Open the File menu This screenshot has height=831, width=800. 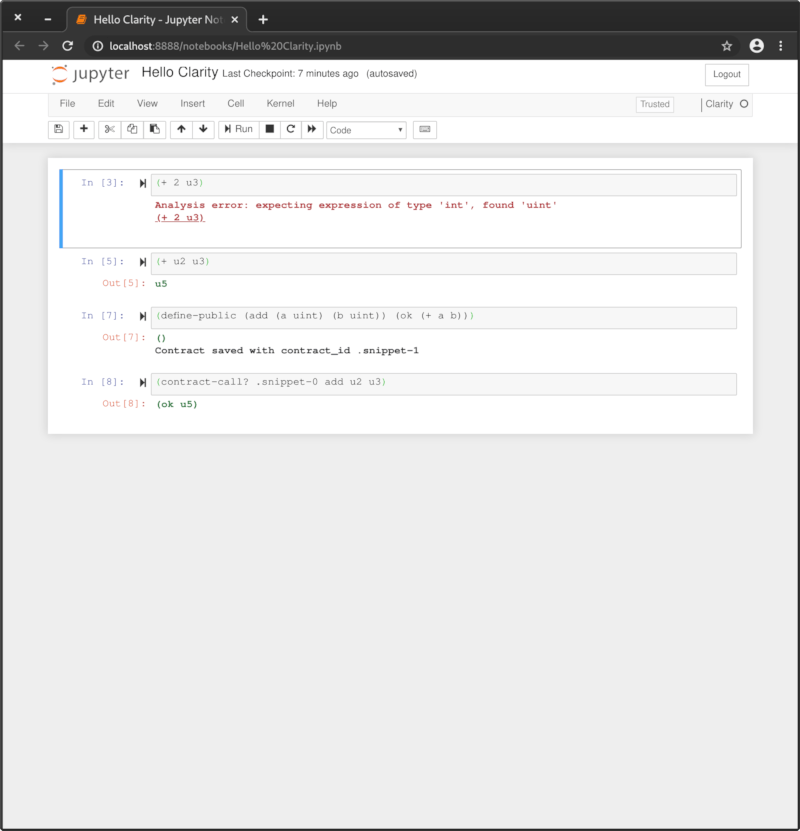pyautogui.click(x=67, y=103)
